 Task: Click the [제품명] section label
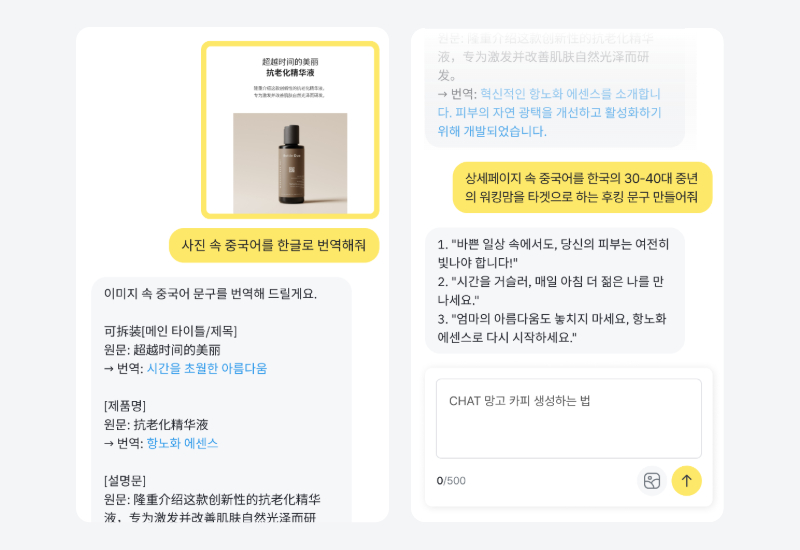tap(125, 406)
